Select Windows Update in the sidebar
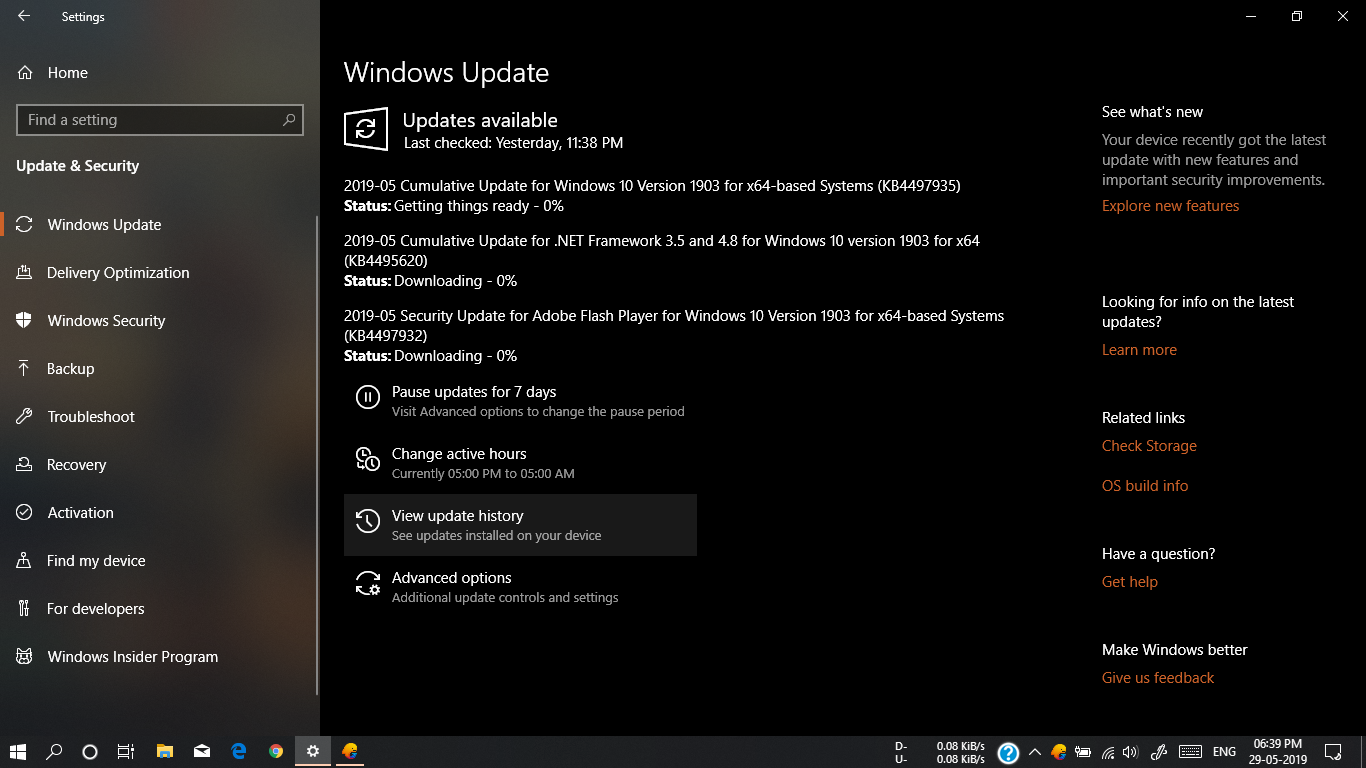Viewport: 1366px width, 768px height. (101, 224)
